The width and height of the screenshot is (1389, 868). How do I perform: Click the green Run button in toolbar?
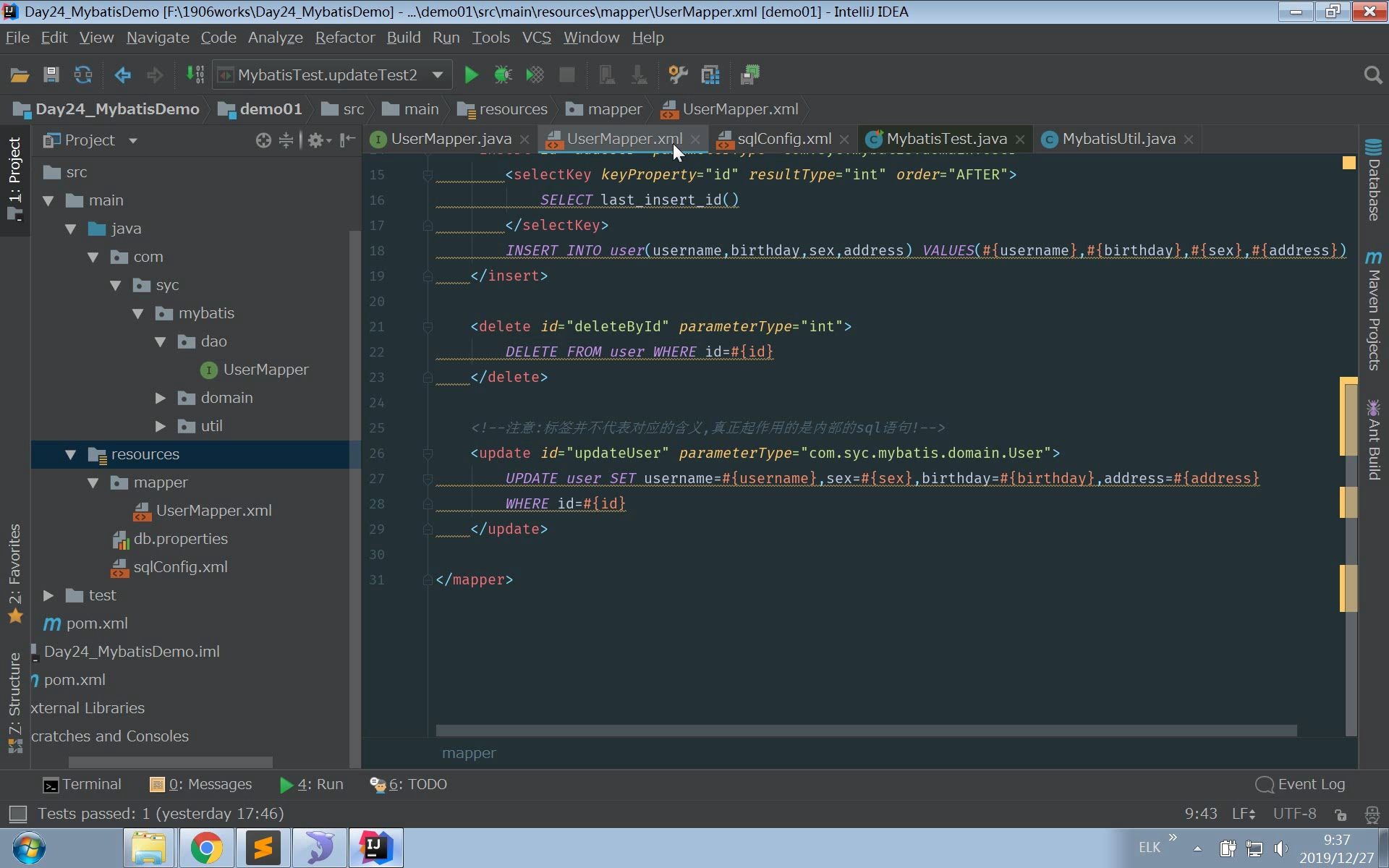(471, 75)
